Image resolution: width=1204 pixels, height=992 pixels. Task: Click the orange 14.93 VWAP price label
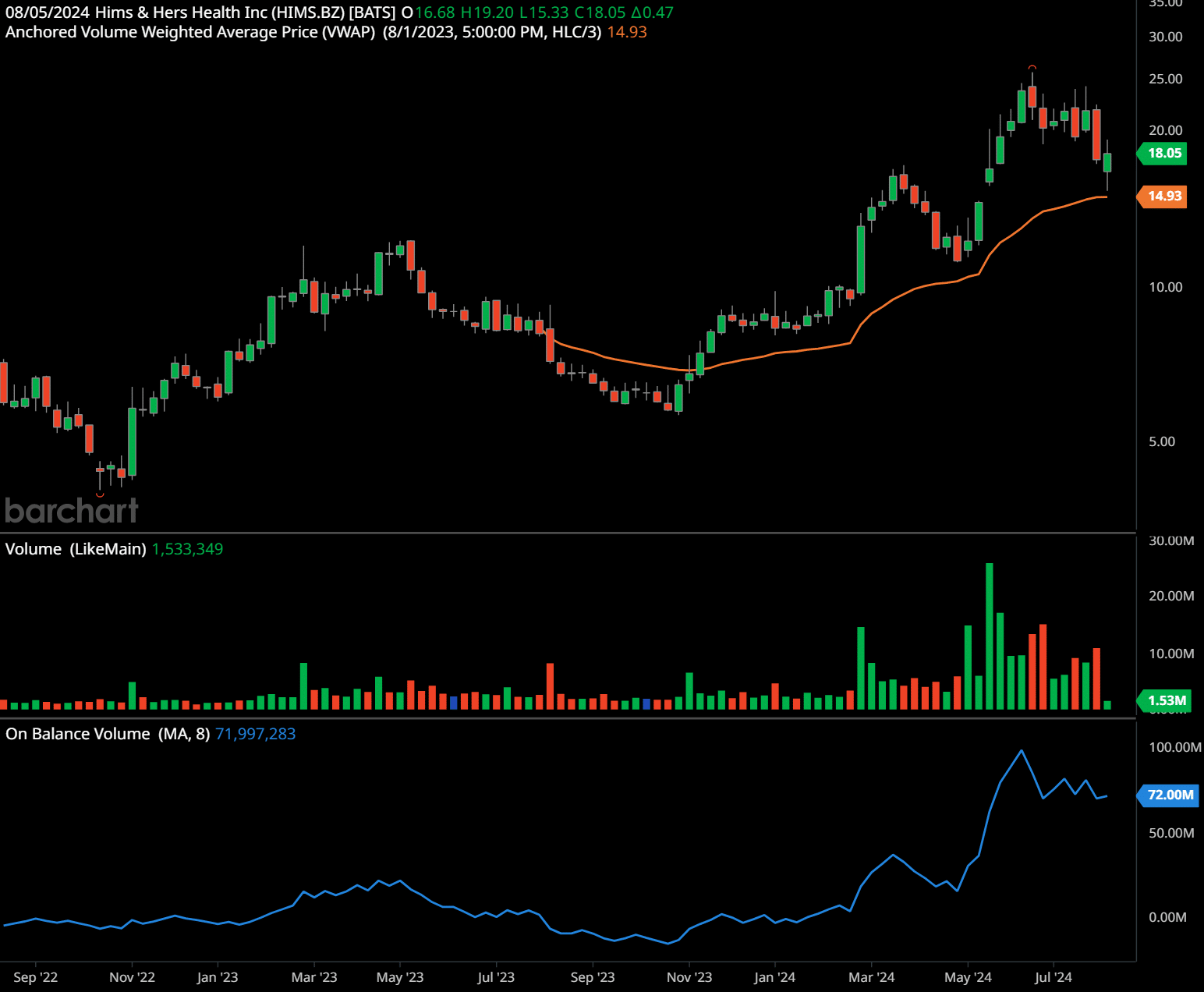(x=1163, y=196)
